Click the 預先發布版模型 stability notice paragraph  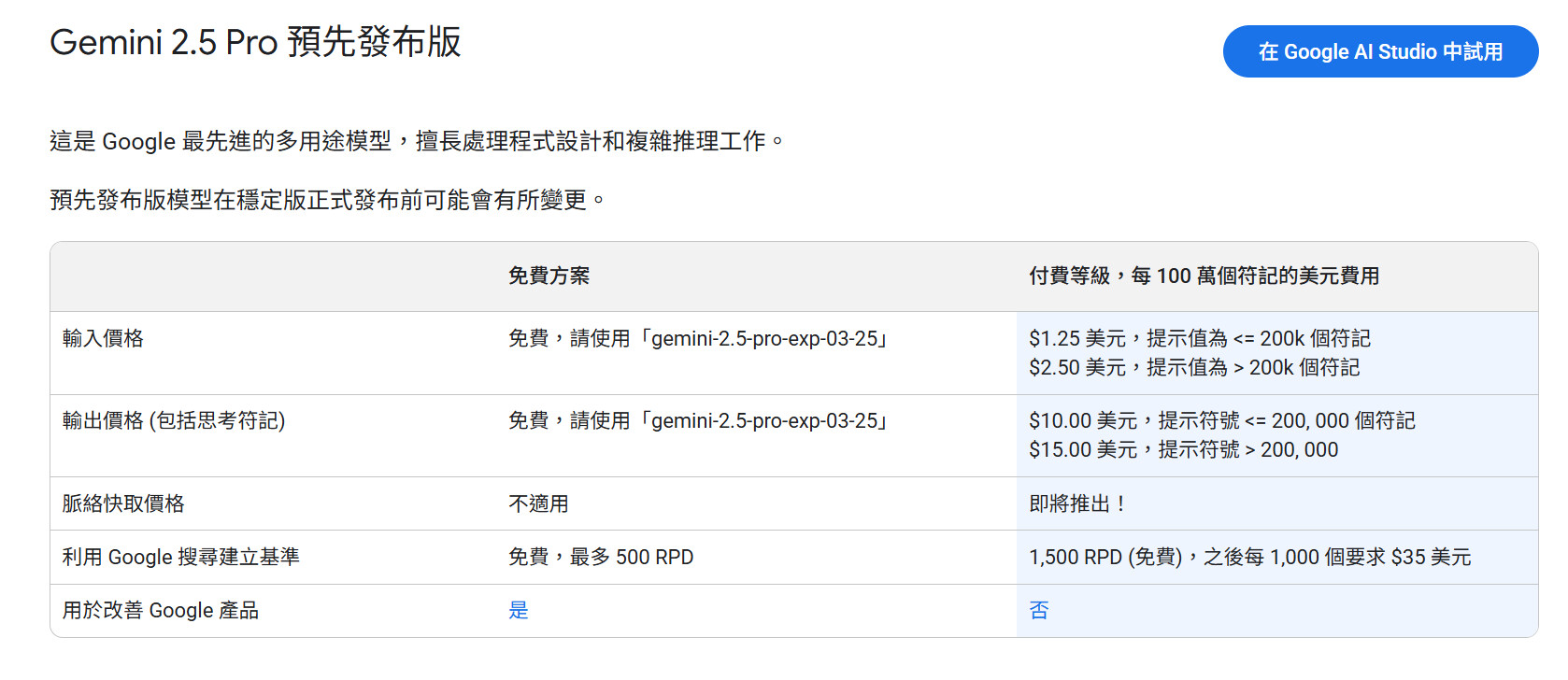(x=327, y=200)
